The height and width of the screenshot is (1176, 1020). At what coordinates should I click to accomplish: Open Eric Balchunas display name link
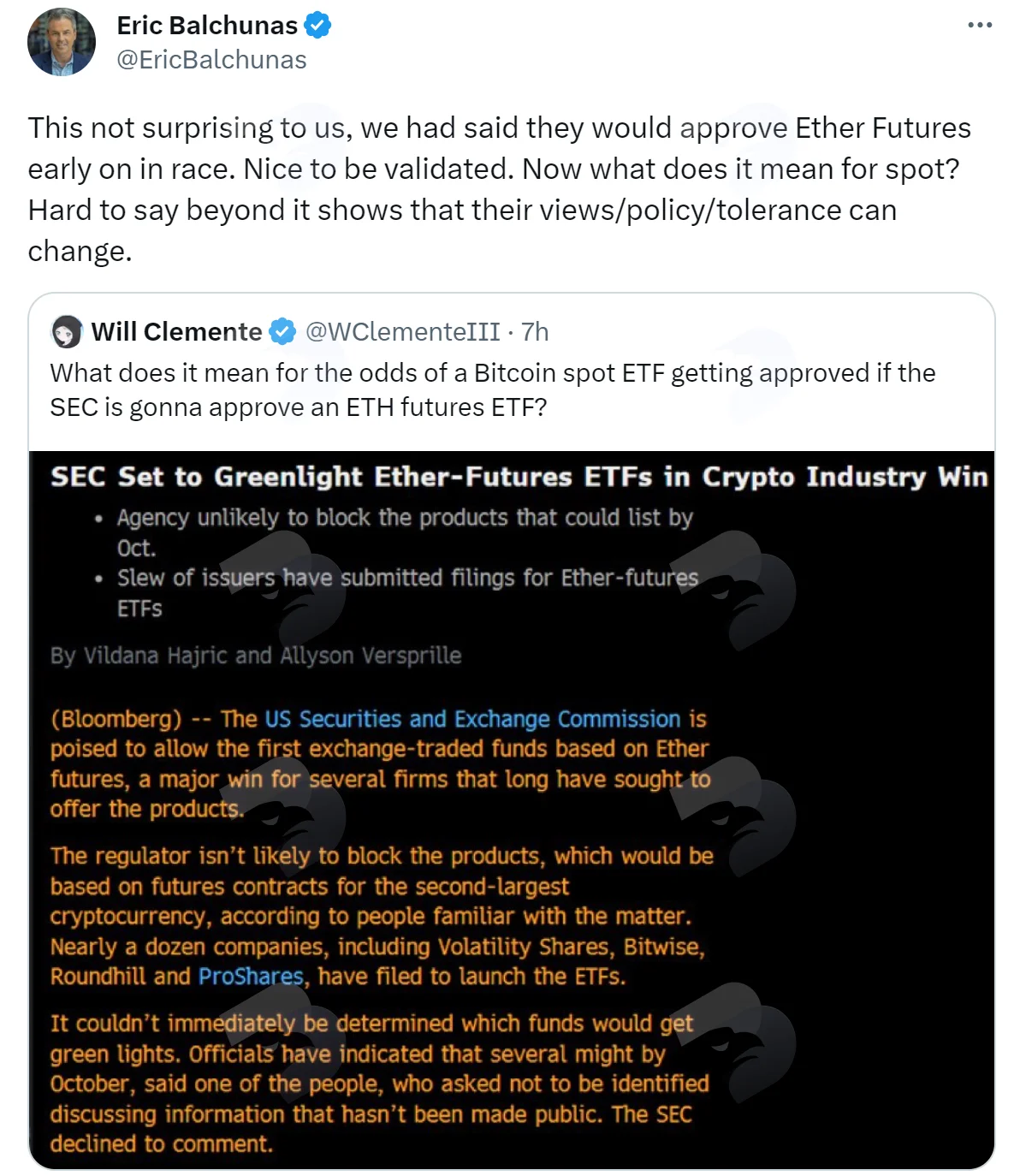click(x=207, y=26)
